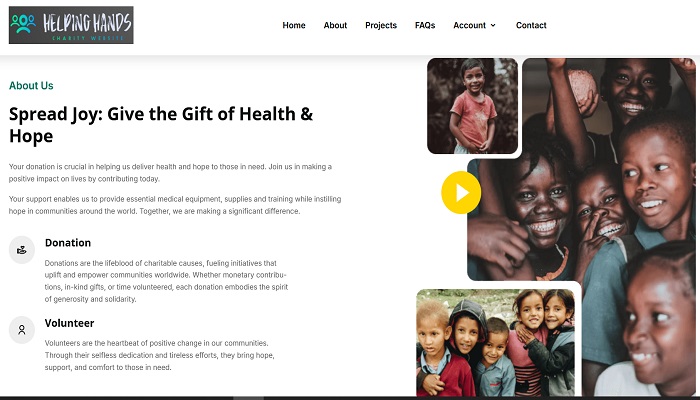Screen dimensions: 700x400
Task: Open the Account menu item
Action: coord(470,25)
